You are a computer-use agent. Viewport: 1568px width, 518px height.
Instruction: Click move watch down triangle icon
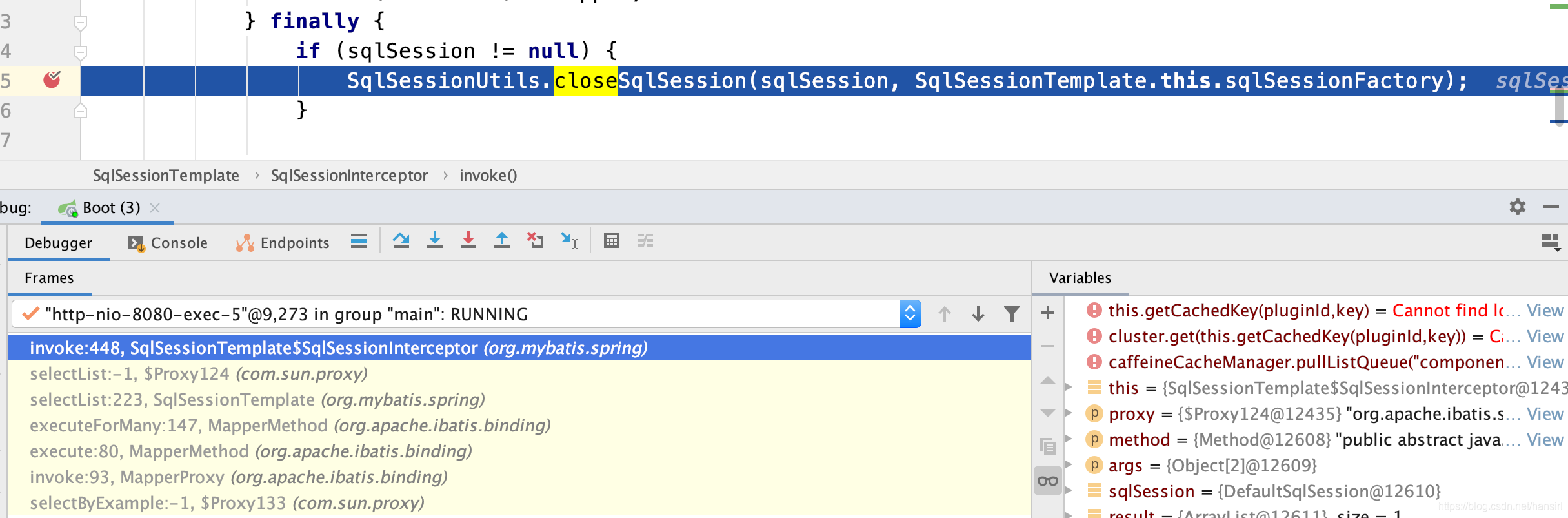coord(1048,413)
